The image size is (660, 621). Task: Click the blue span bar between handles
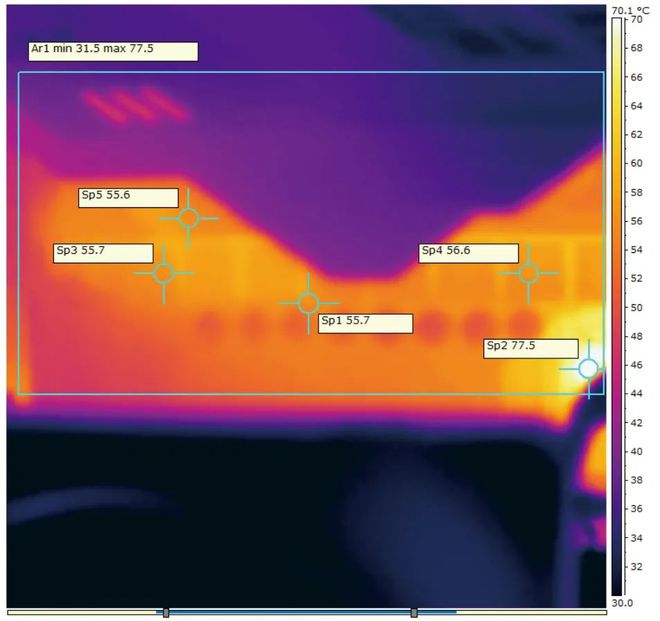coord(290,613)
